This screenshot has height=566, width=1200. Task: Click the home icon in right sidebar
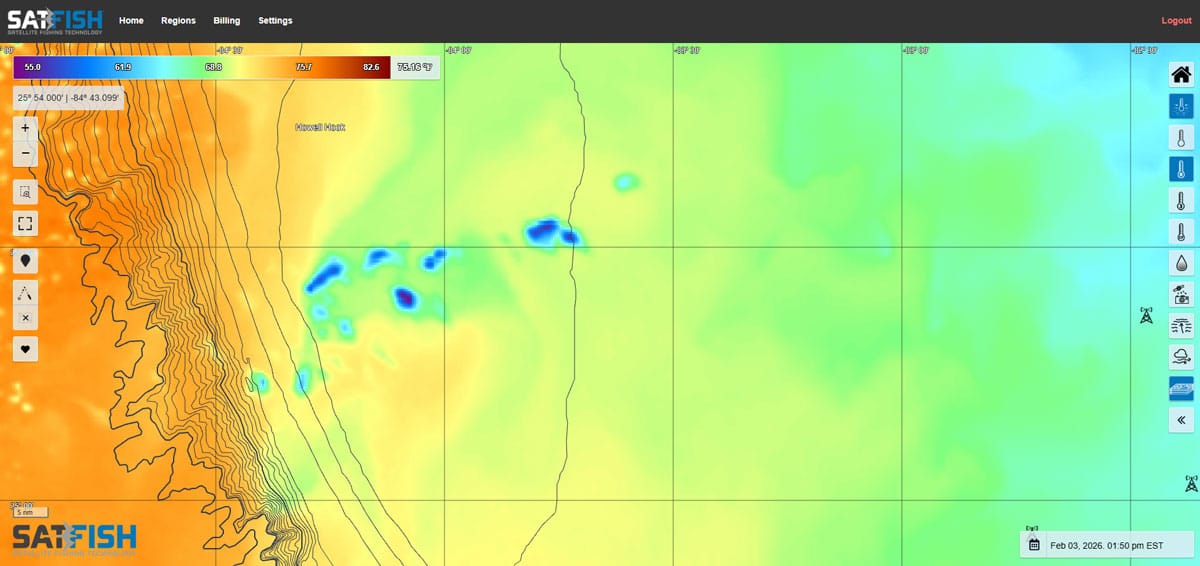point(1181,75)
